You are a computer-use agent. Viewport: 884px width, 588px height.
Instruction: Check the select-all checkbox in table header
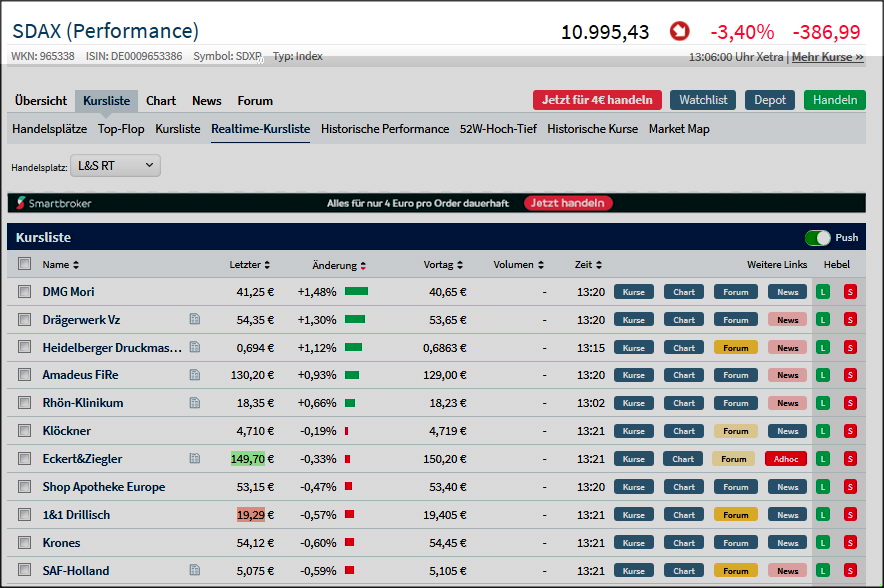click(25, 265)
